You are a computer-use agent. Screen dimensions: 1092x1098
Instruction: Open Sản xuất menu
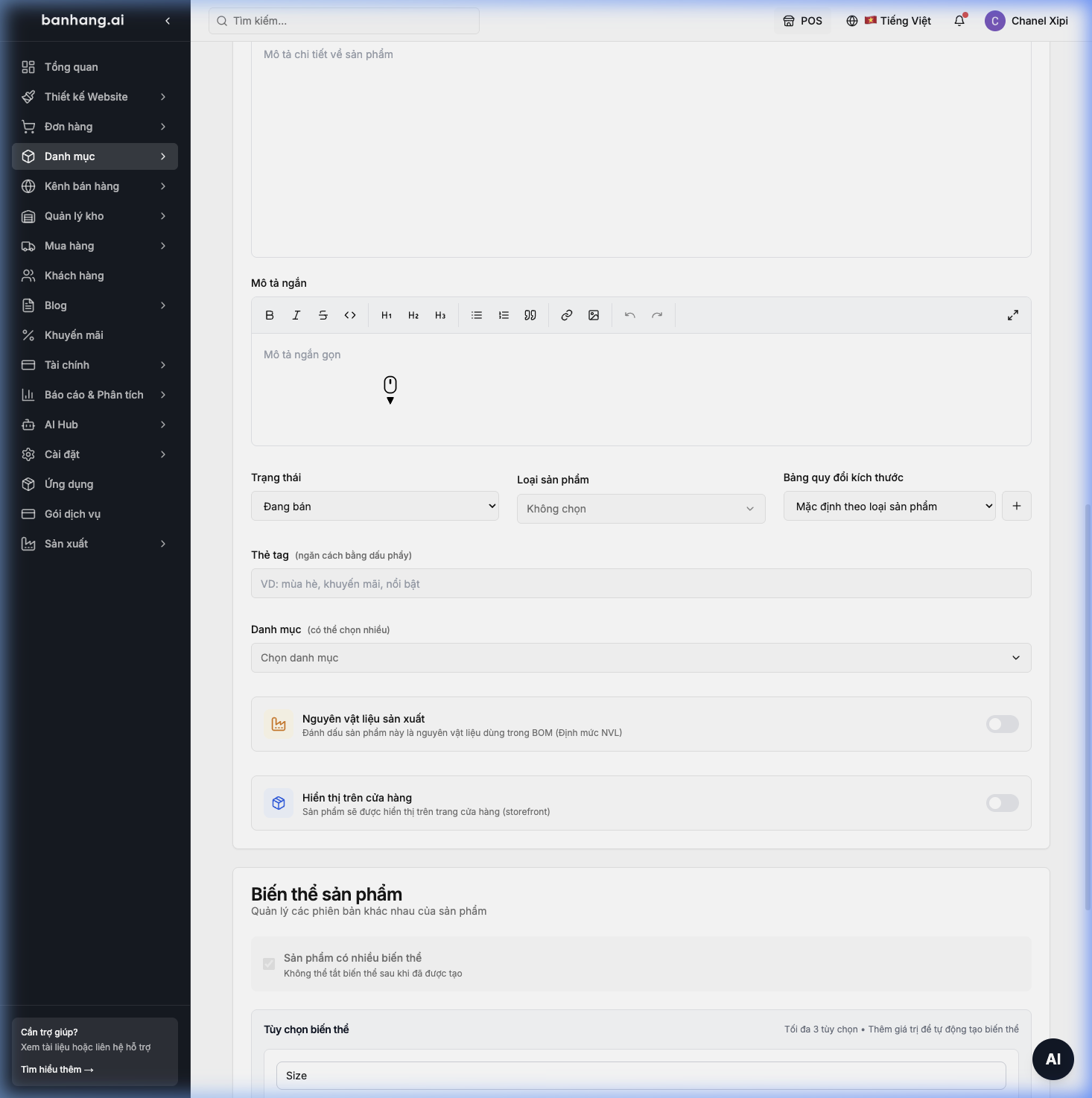click(x=95, y=544)
